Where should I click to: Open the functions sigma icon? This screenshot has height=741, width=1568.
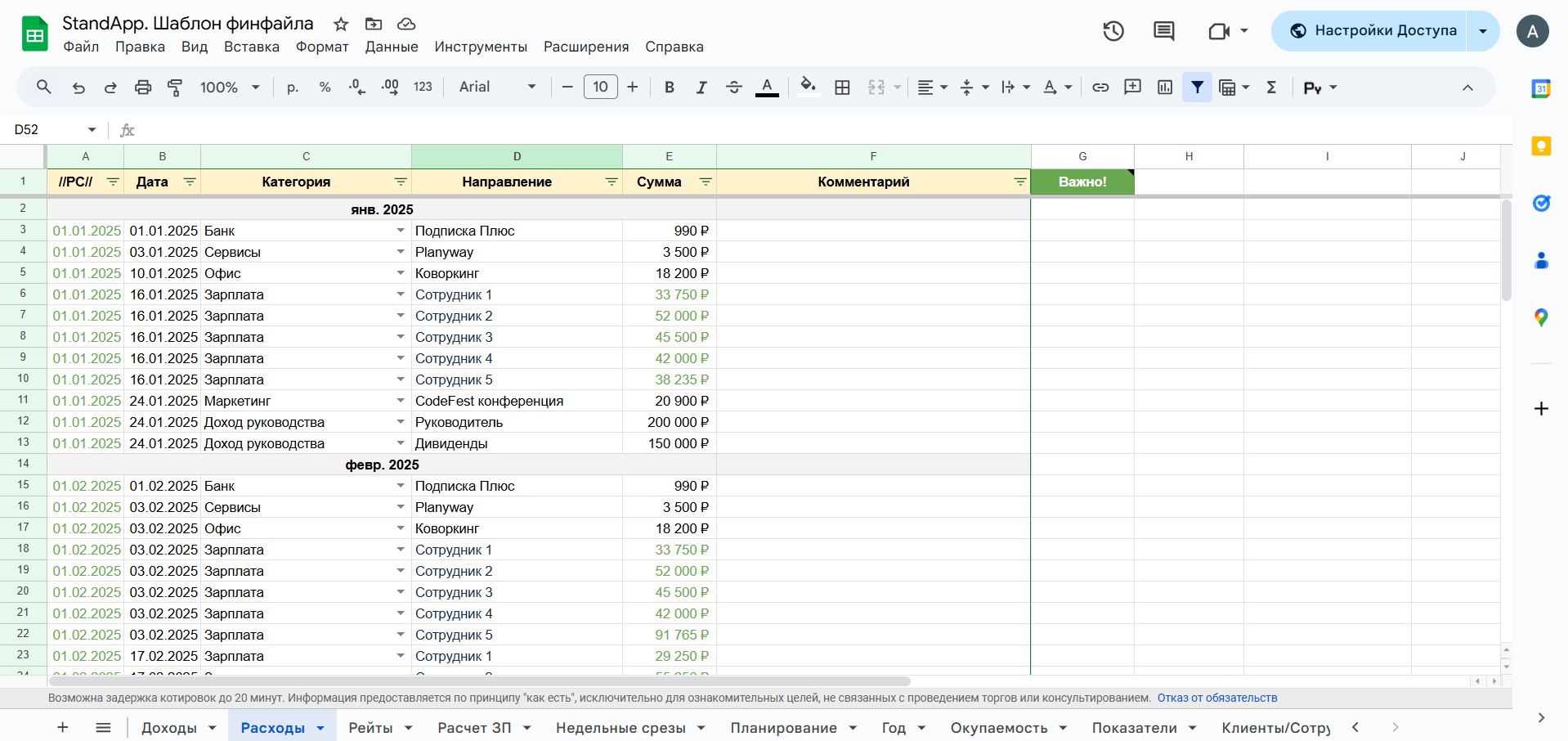click(x=1271, y=88)
